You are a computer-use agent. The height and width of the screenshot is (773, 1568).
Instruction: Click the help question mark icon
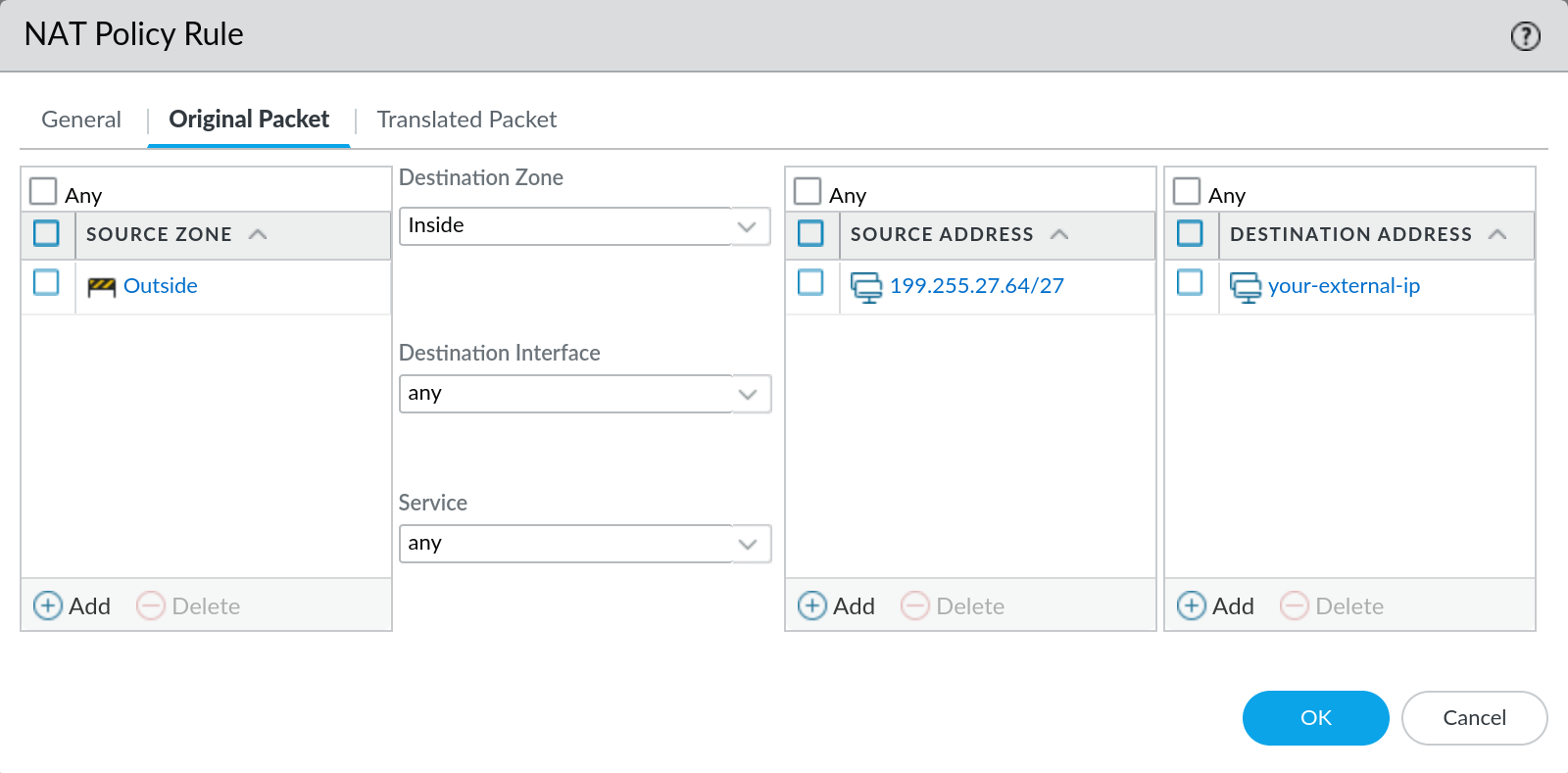coord(1525,36)
